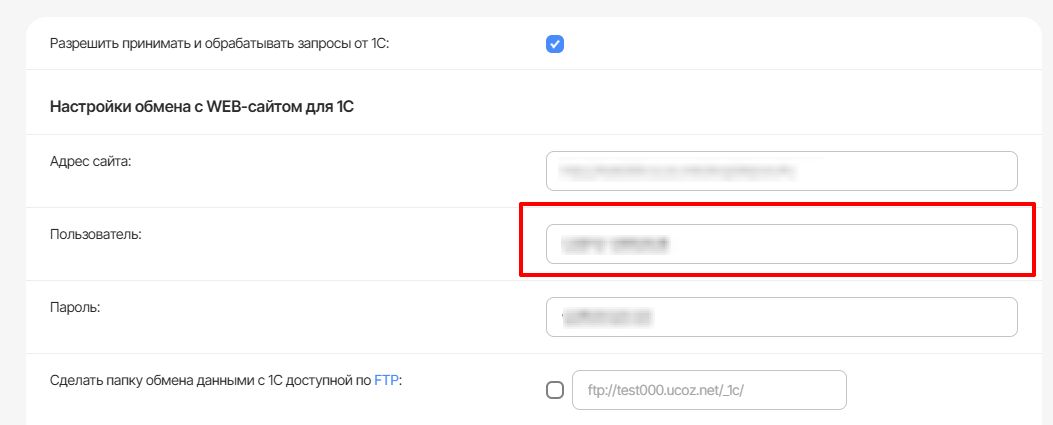1053x425 pixels.
Task: Click into the Пароль input field
Action: pyautogui.click(x=781, y=317)
